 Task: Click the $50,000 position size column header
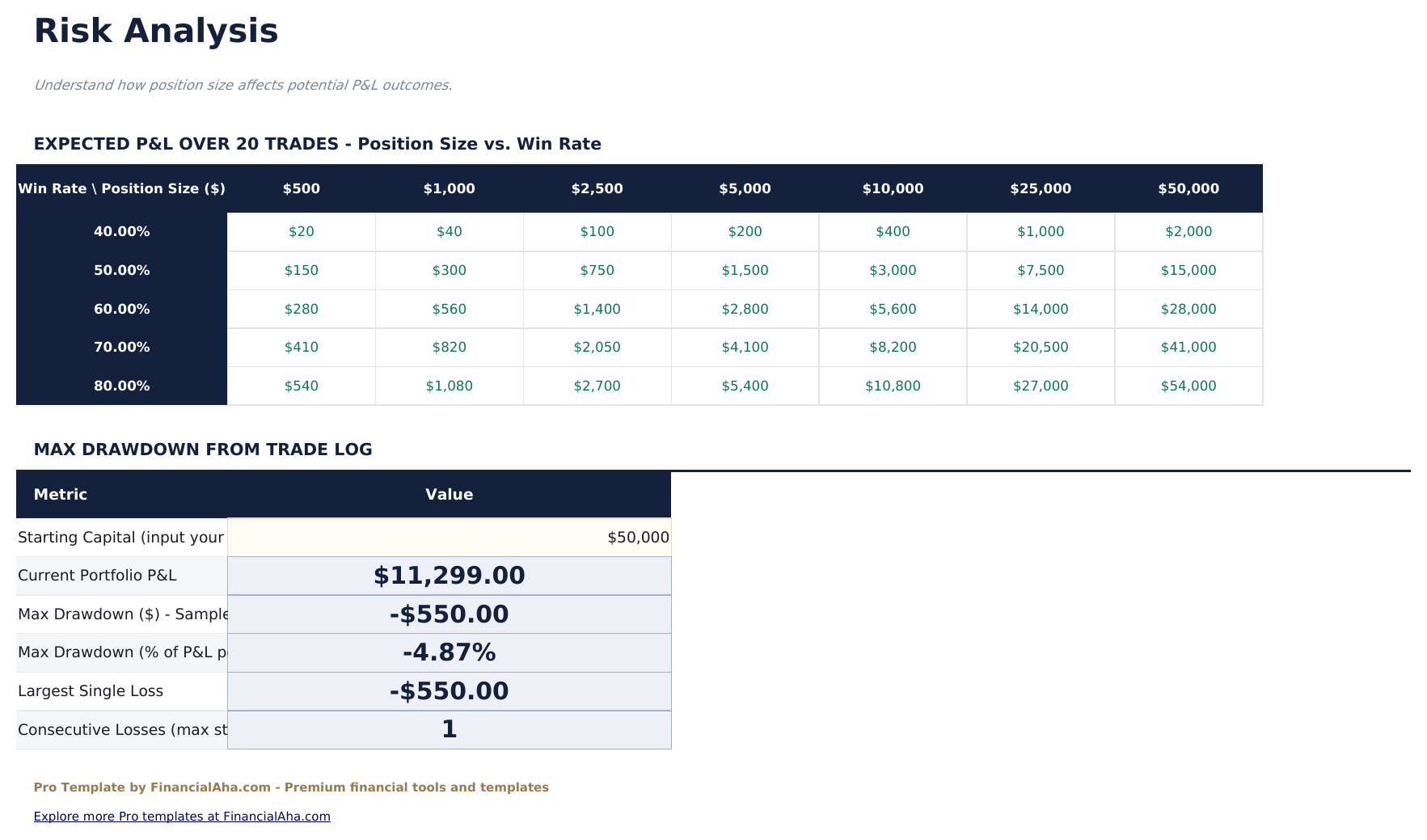tap(1188, 188)
